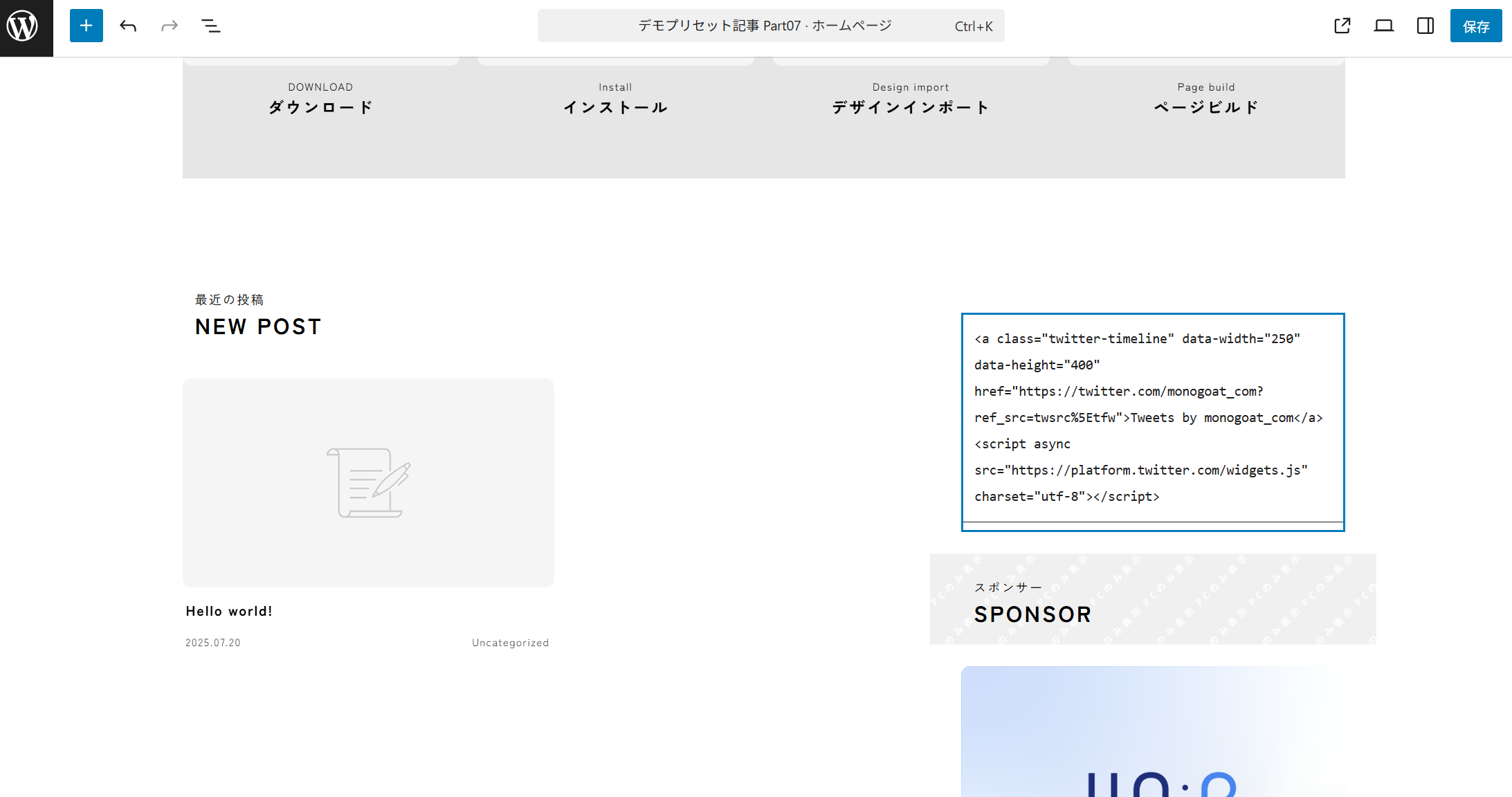Open the device preview options
This screenshot has width=1512, height=797.
coord(1384,26)
